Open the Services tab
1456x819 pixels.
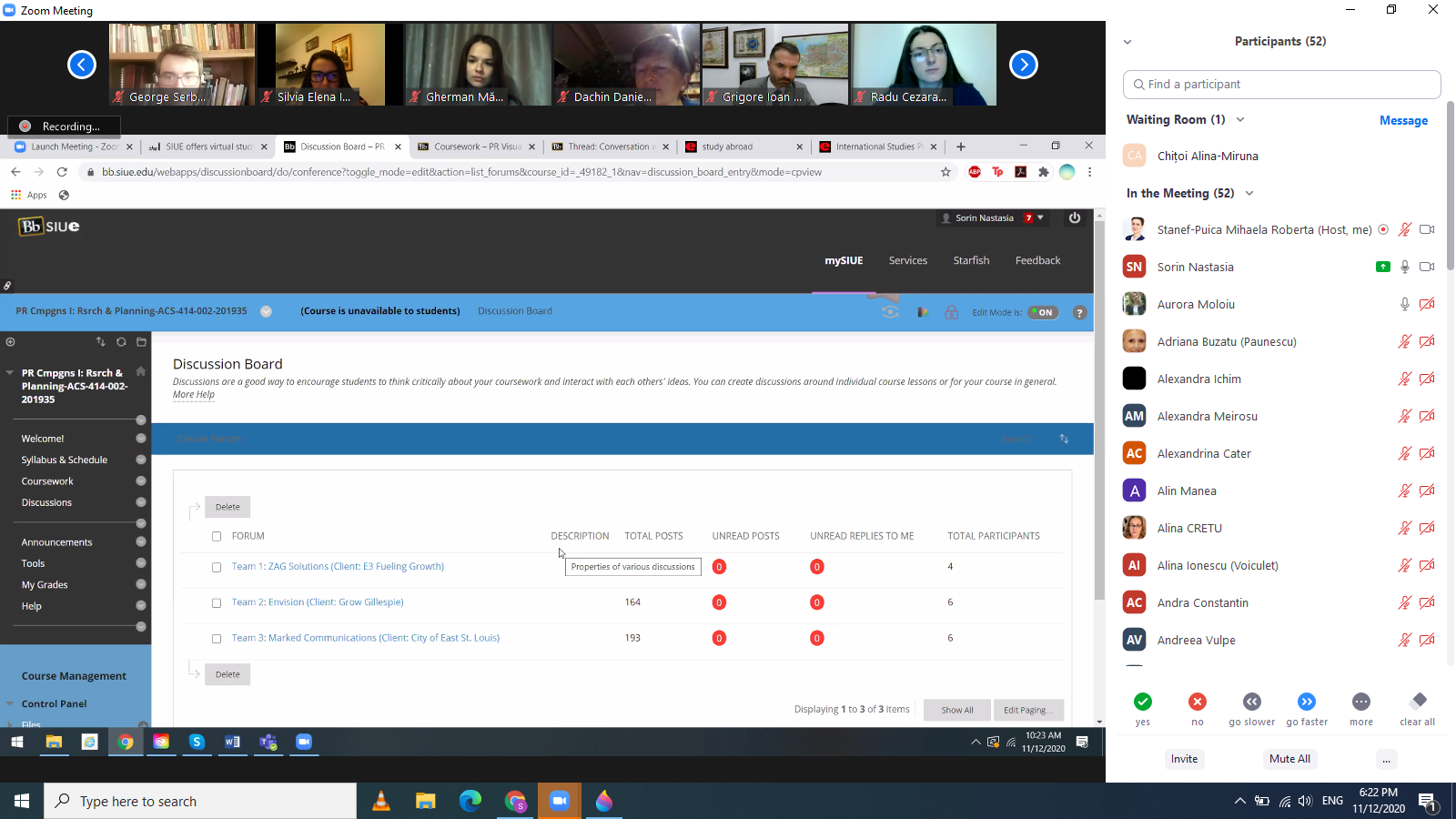click(x=908, y=260)
